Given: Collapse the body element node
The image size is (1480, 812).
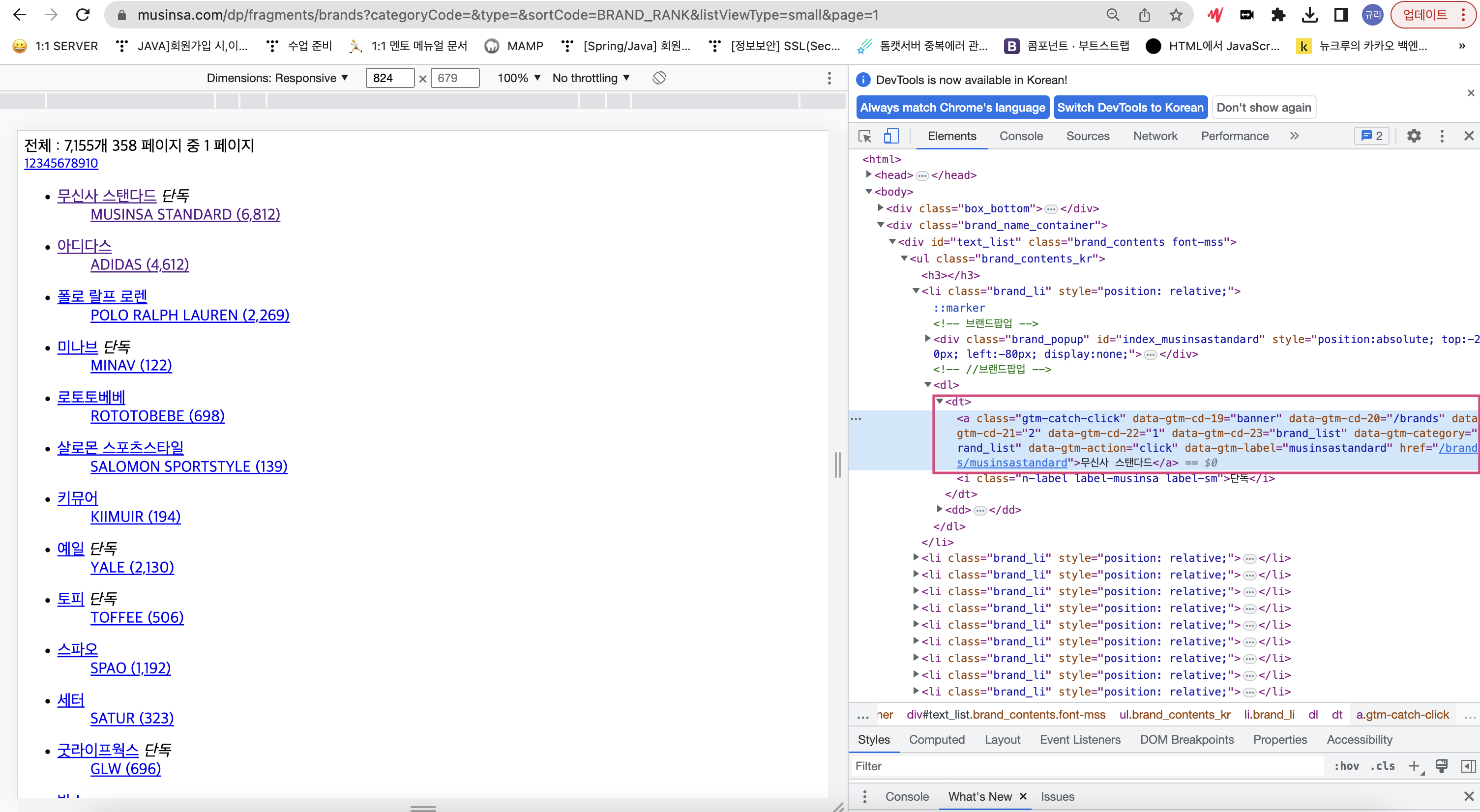Looking at the screenshot, I should [869, 191].
